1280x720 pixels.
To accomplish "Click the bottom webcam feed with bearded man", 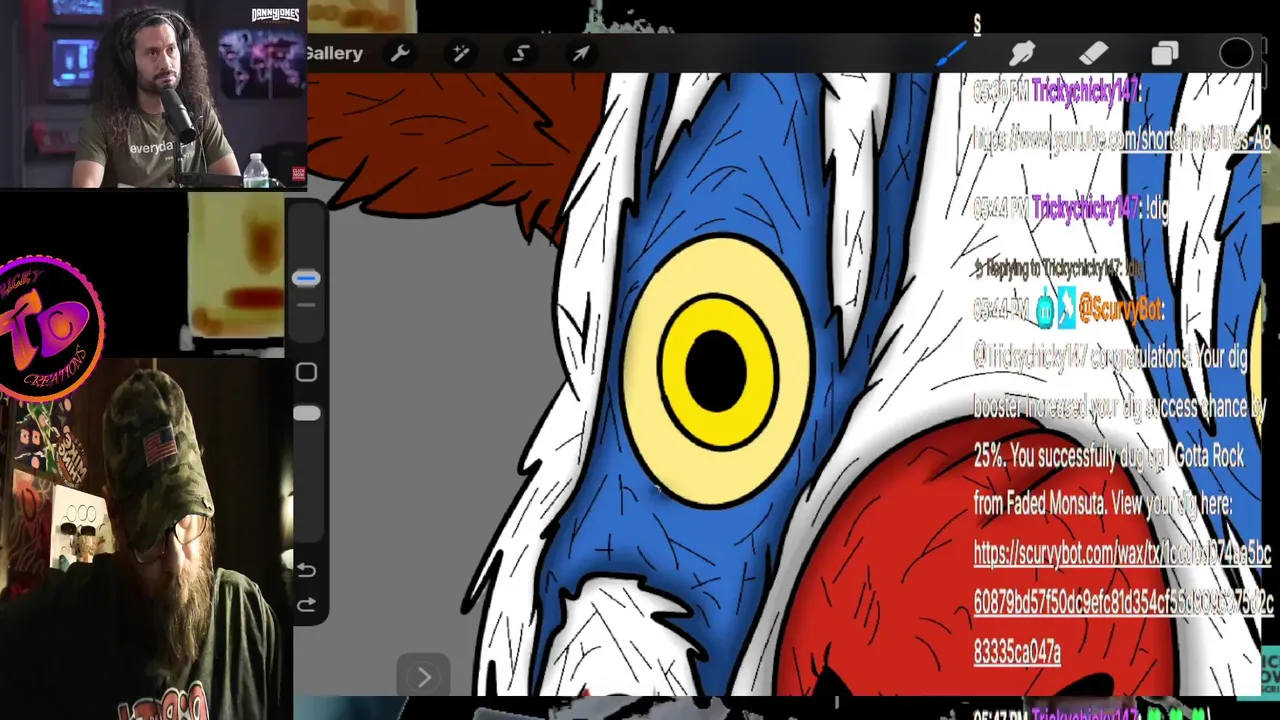I will point(146,540).
